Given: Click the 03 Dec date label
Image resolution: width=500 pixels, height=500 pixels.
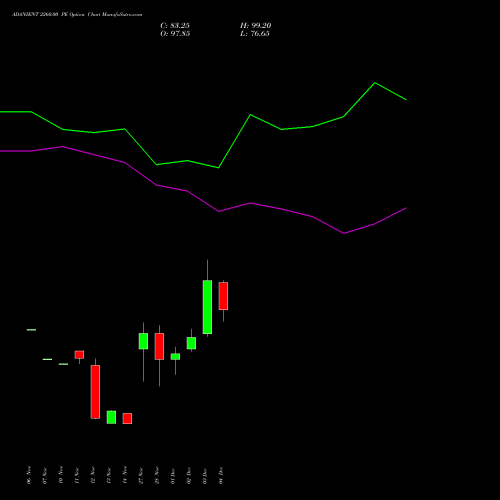Looking at the screenshot, I should 205,476.
